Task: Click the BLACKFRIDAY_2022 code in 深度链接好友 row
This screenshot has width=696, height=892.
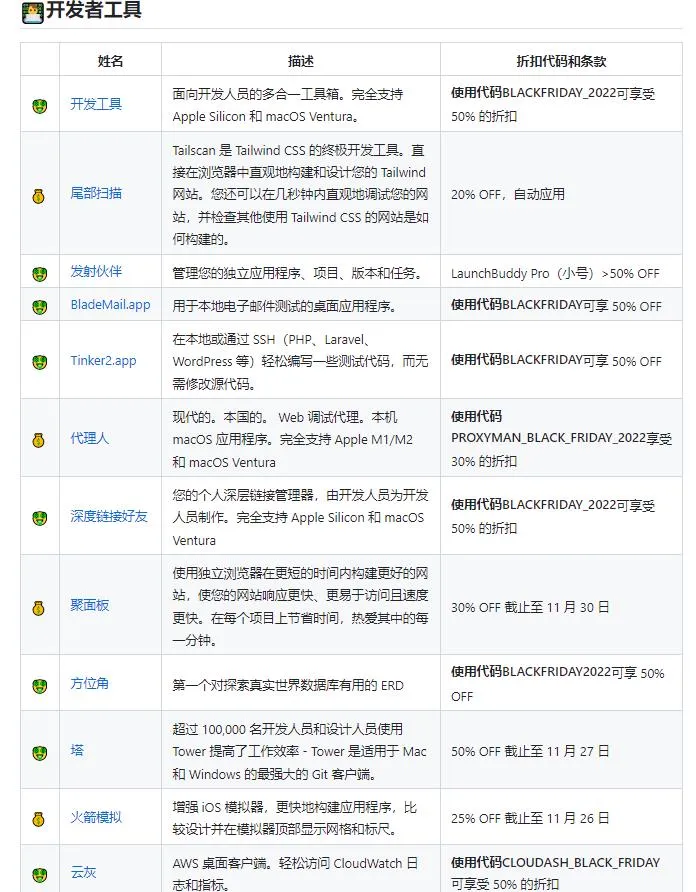Action: pyautogui.click(x=559, y=505)
